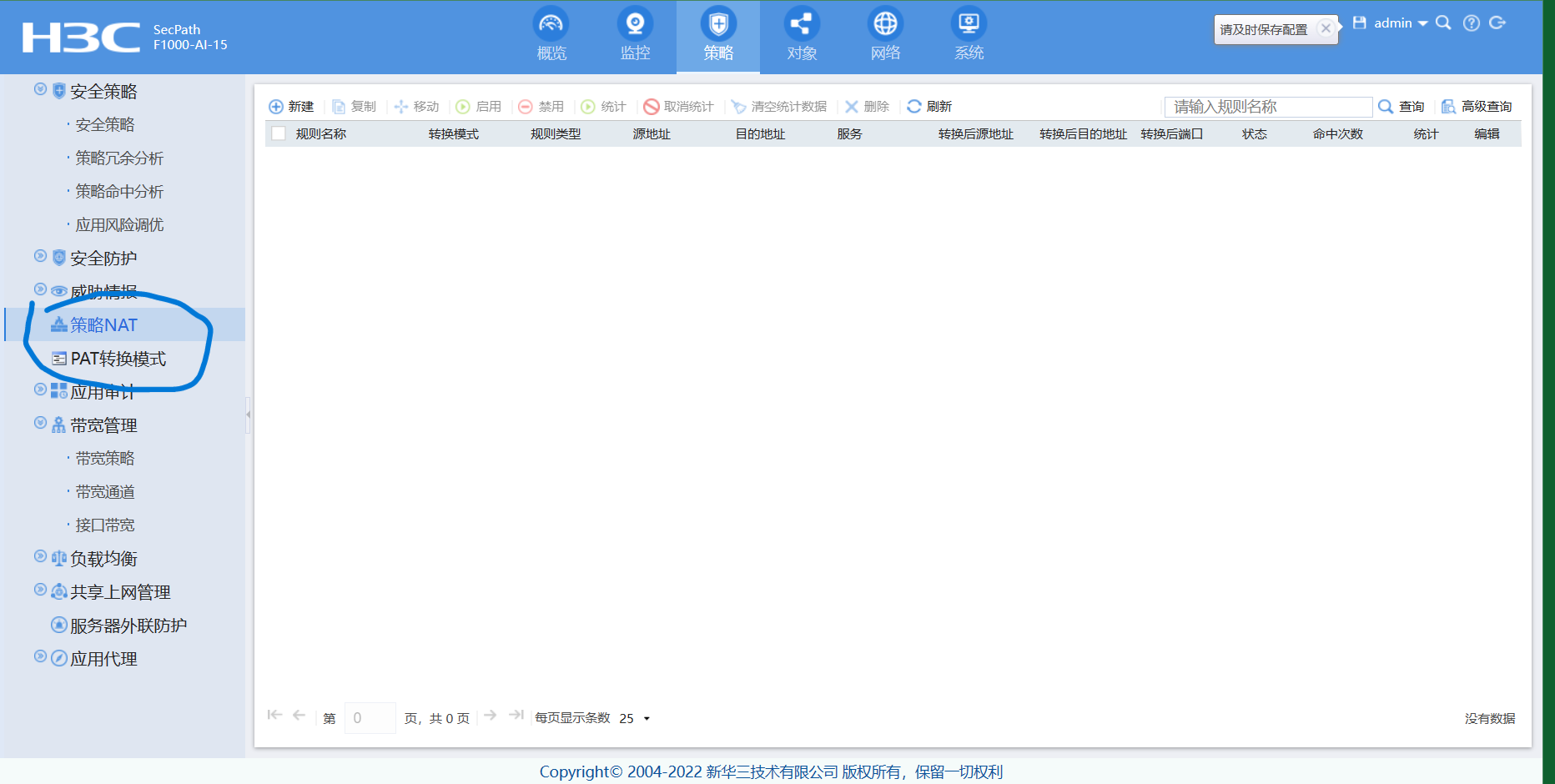Click the 复制 copy icon
1555x784 pixels.
(x=339, y=107)
